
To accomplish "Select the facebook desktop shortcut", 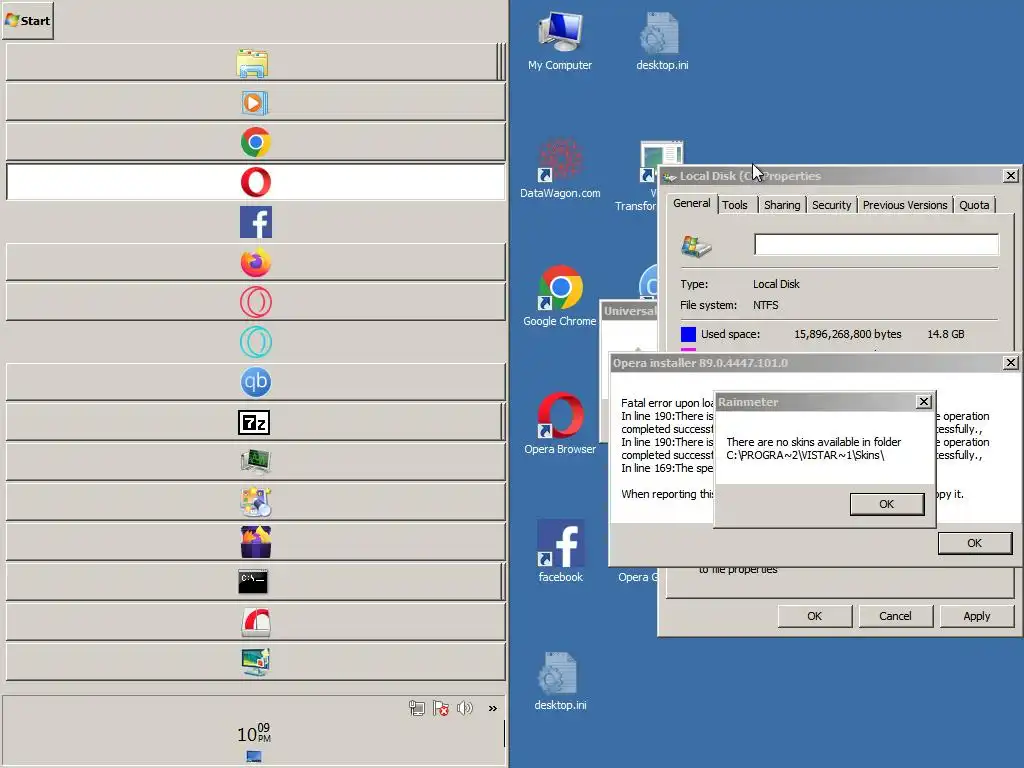I will click(560, 552).
